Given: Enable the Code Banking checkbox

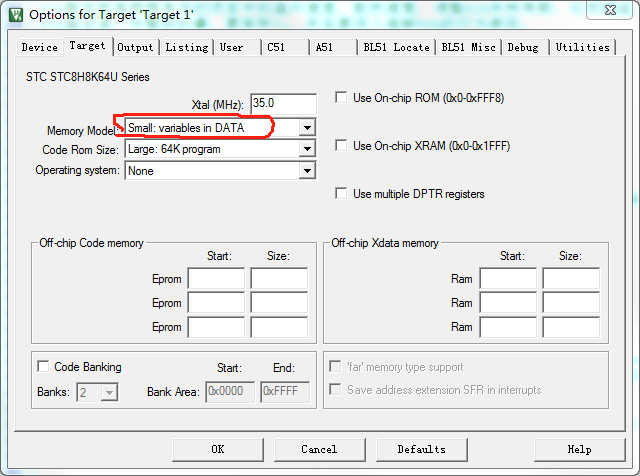Looking at the screenshot, I should pyautogui.click(x=43, y=366).
